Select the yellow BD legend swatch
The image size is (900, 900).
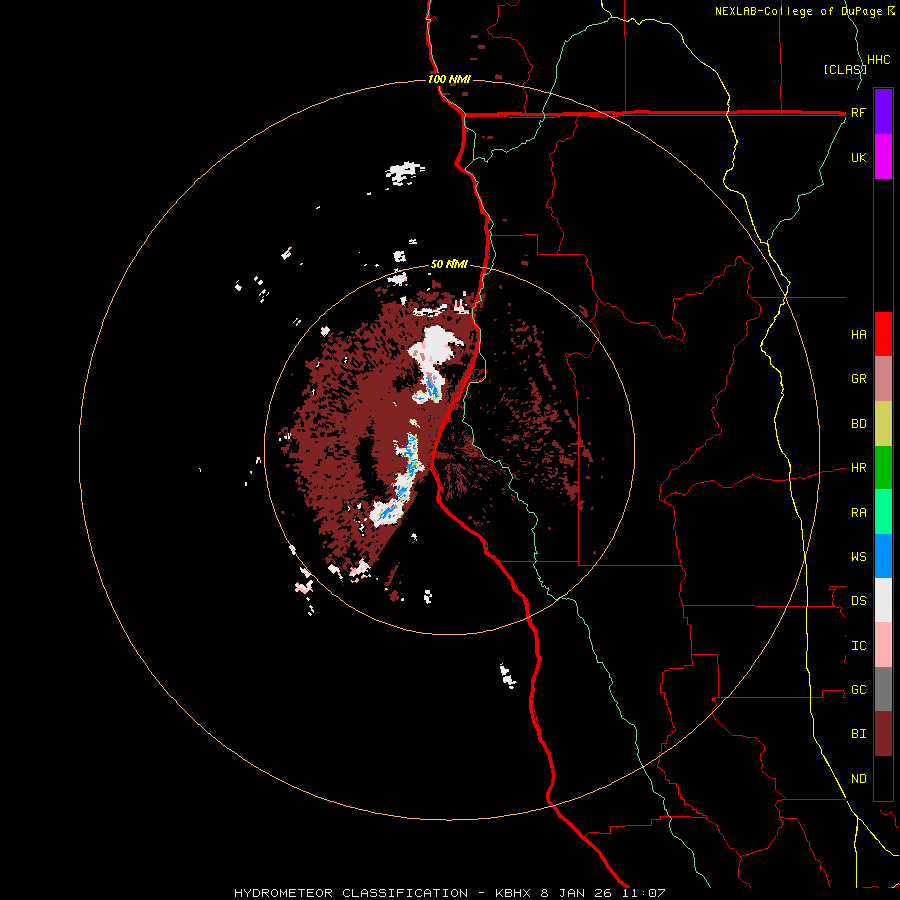tap(883, 424)
